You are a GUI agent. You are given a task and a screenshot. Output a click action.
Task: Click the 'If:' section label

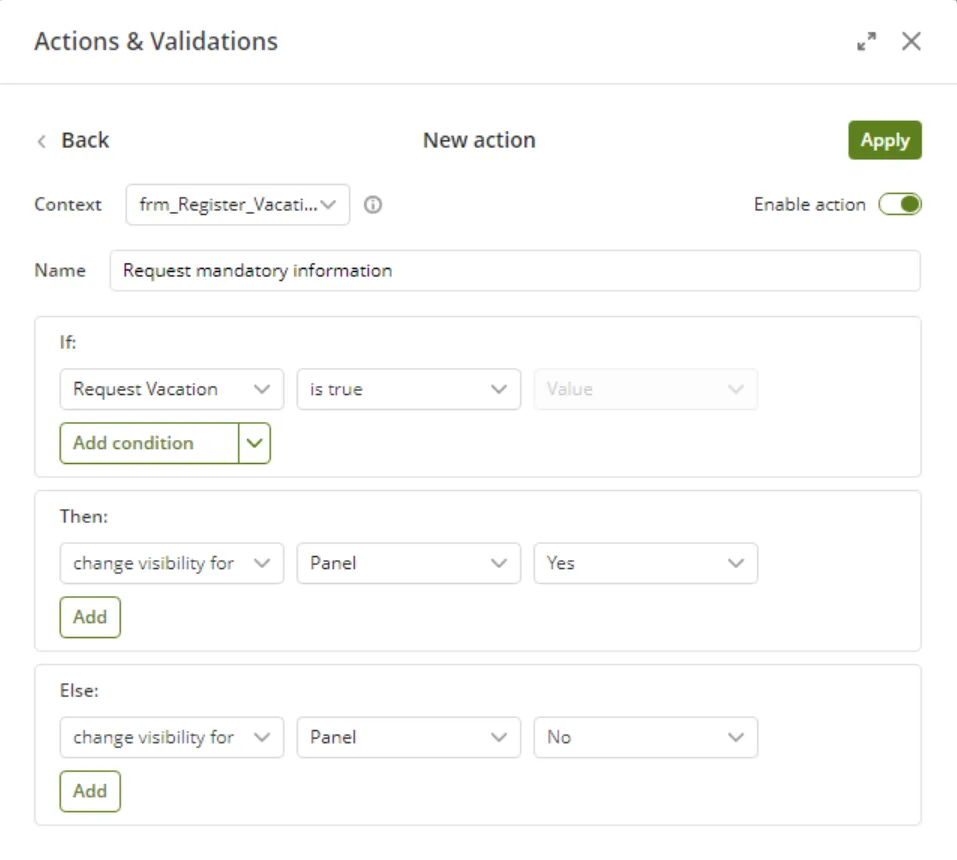coord(68,342)
